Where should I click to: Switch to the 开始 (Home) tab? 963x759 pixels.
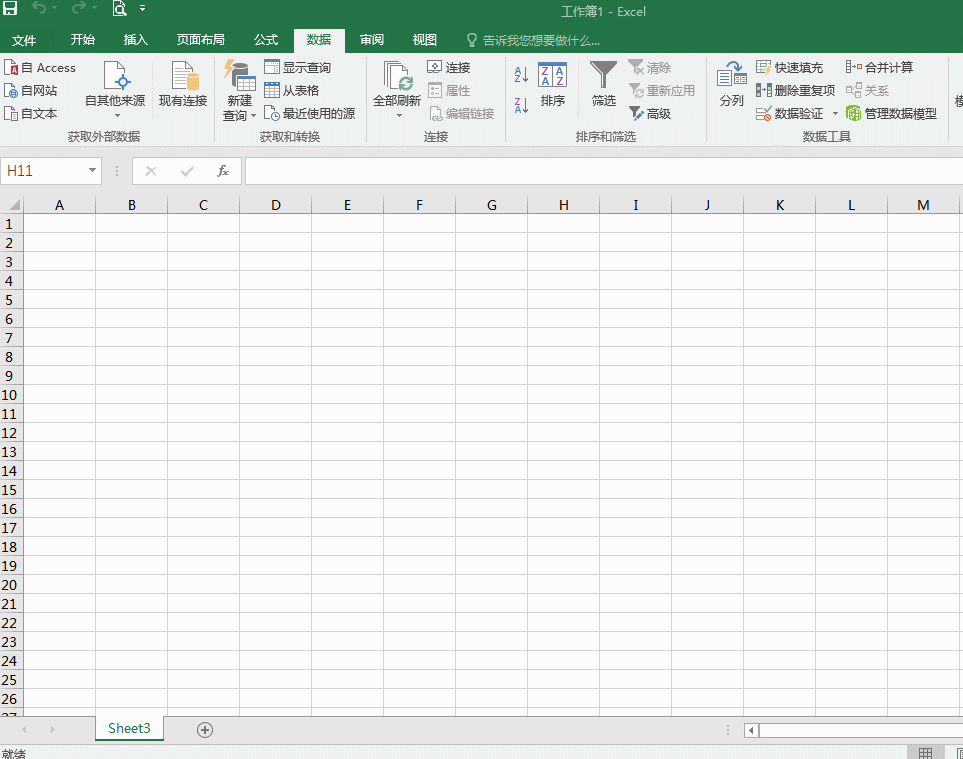click(82, 40)
